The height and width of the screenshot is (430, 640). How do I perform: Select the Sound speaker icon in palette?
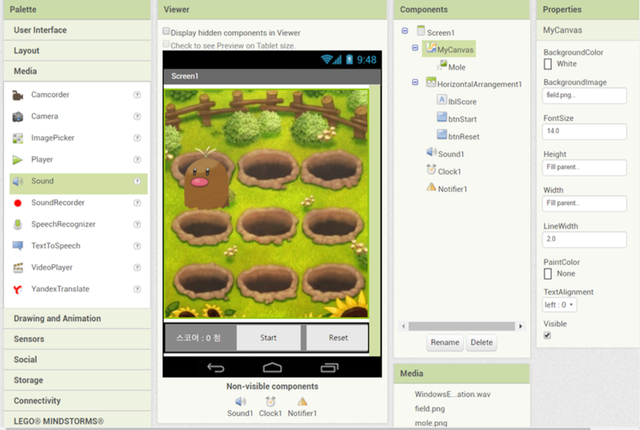tap(18, 182)
